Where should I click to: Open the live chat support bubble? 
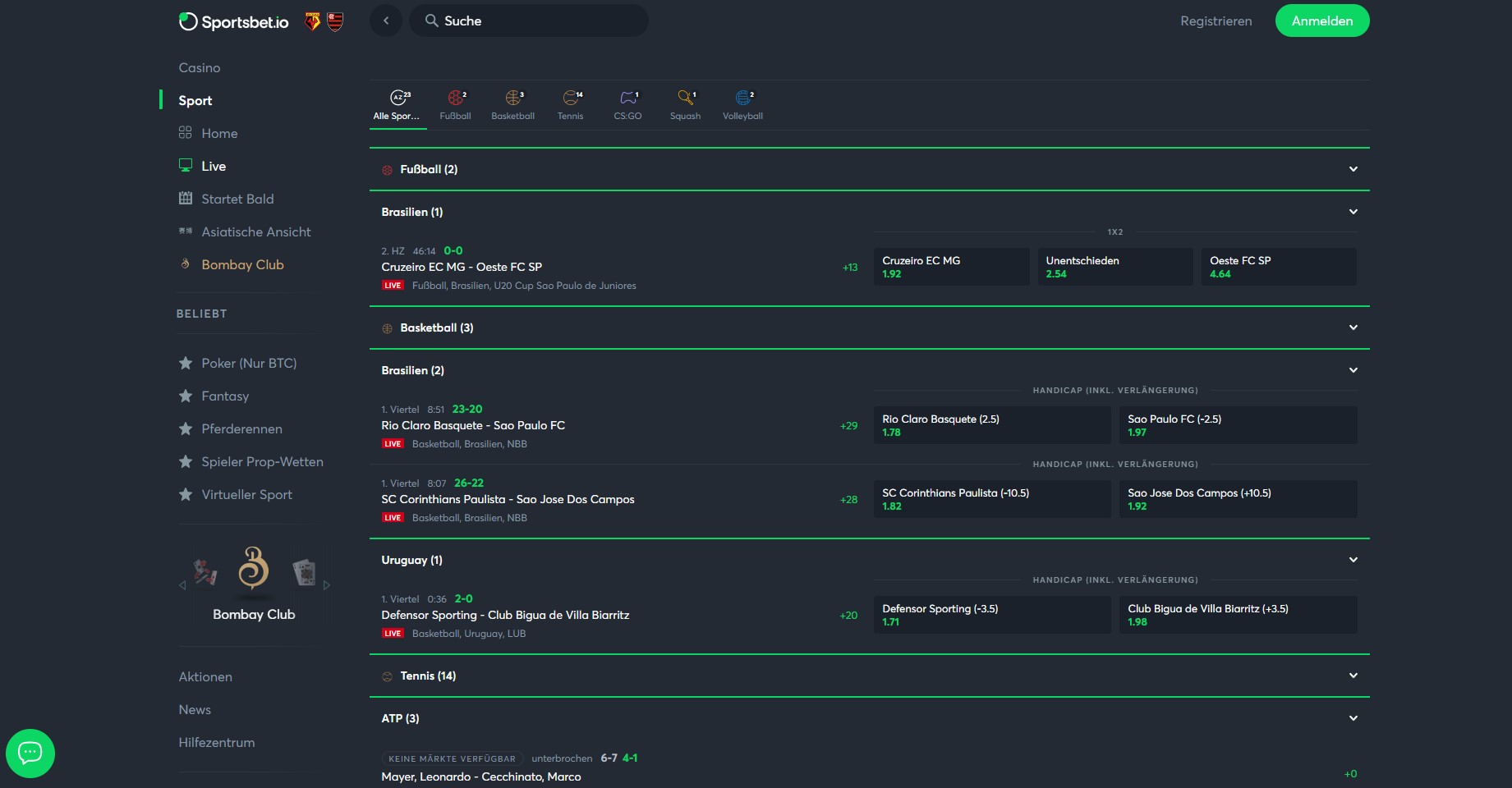click(x=30, y=753)
